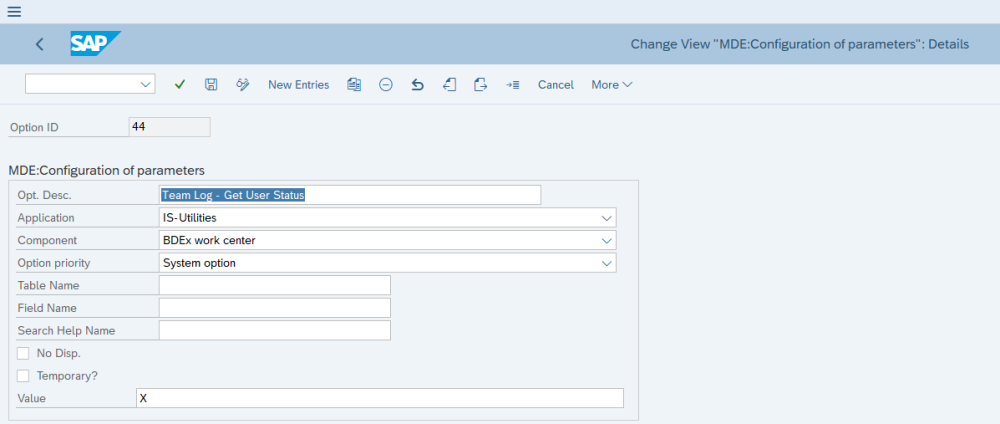
Task: Click the display/change pencil glasses icon
Action: pyautogui.click(x=242, y=85)
